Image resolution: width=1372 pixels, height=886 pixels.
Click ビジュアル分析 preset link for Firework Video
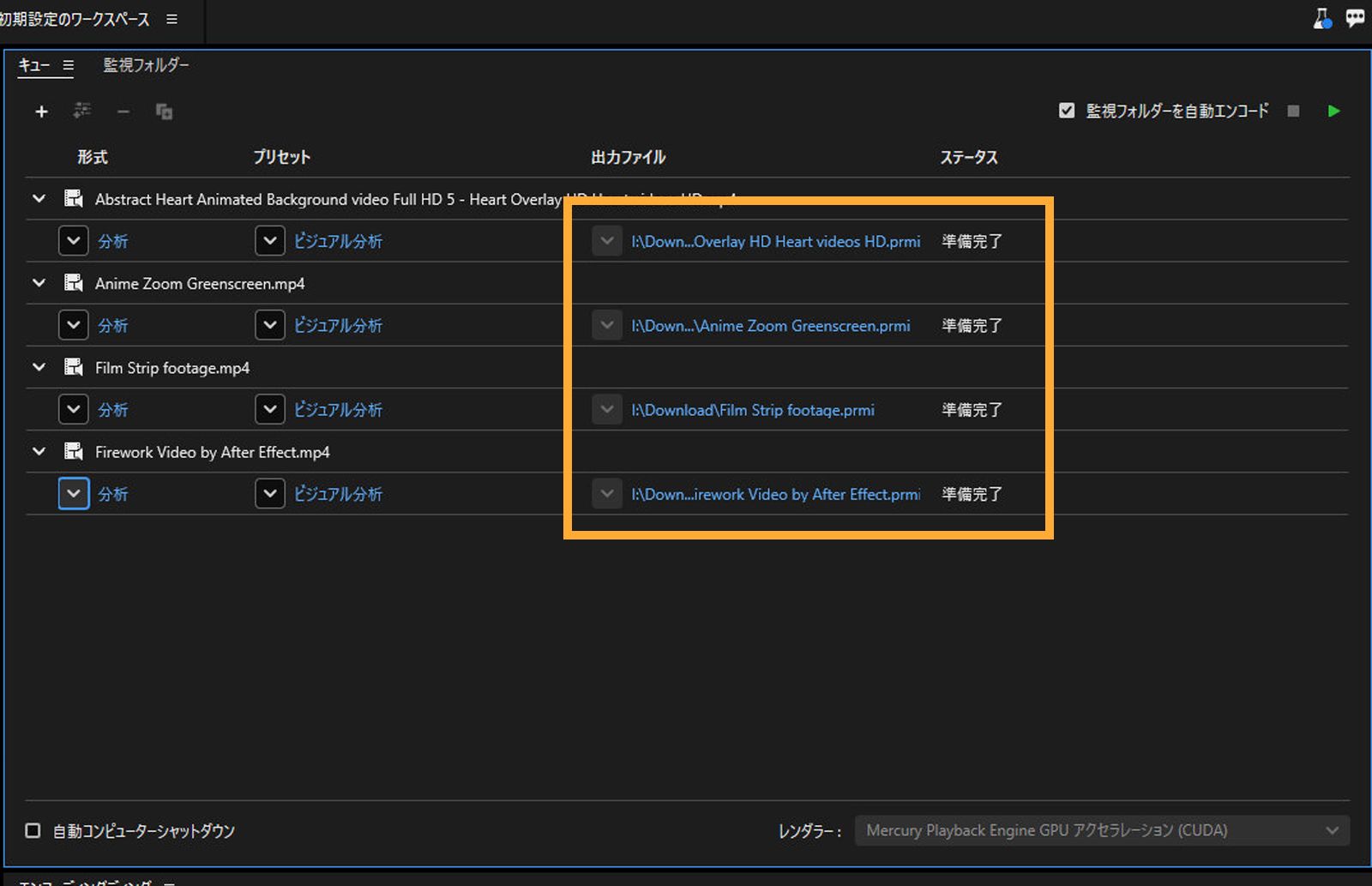[339, 495]
